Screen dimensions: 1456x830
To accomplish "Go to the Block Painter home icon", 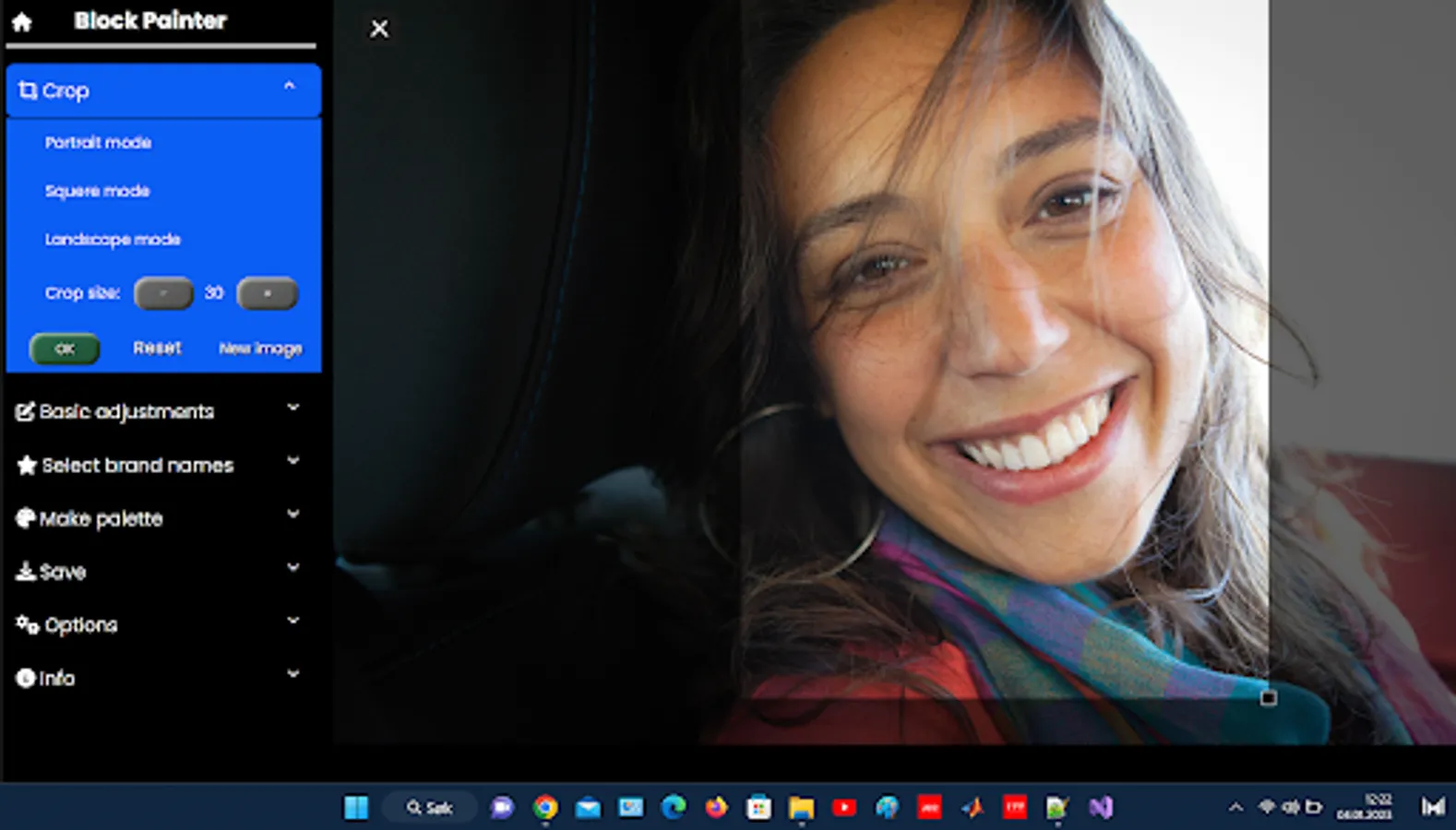I will pos(22,22).
